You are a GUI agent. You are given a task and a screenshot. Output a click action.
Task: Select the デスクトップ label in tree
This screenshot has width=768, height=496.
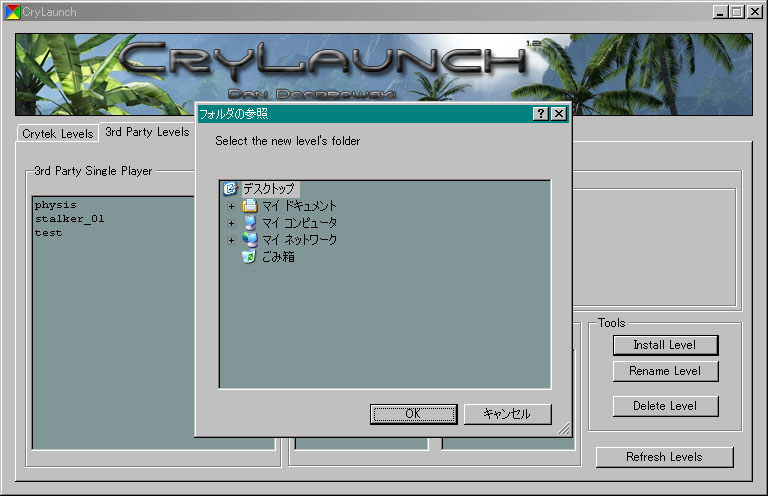tap(270, 189)
